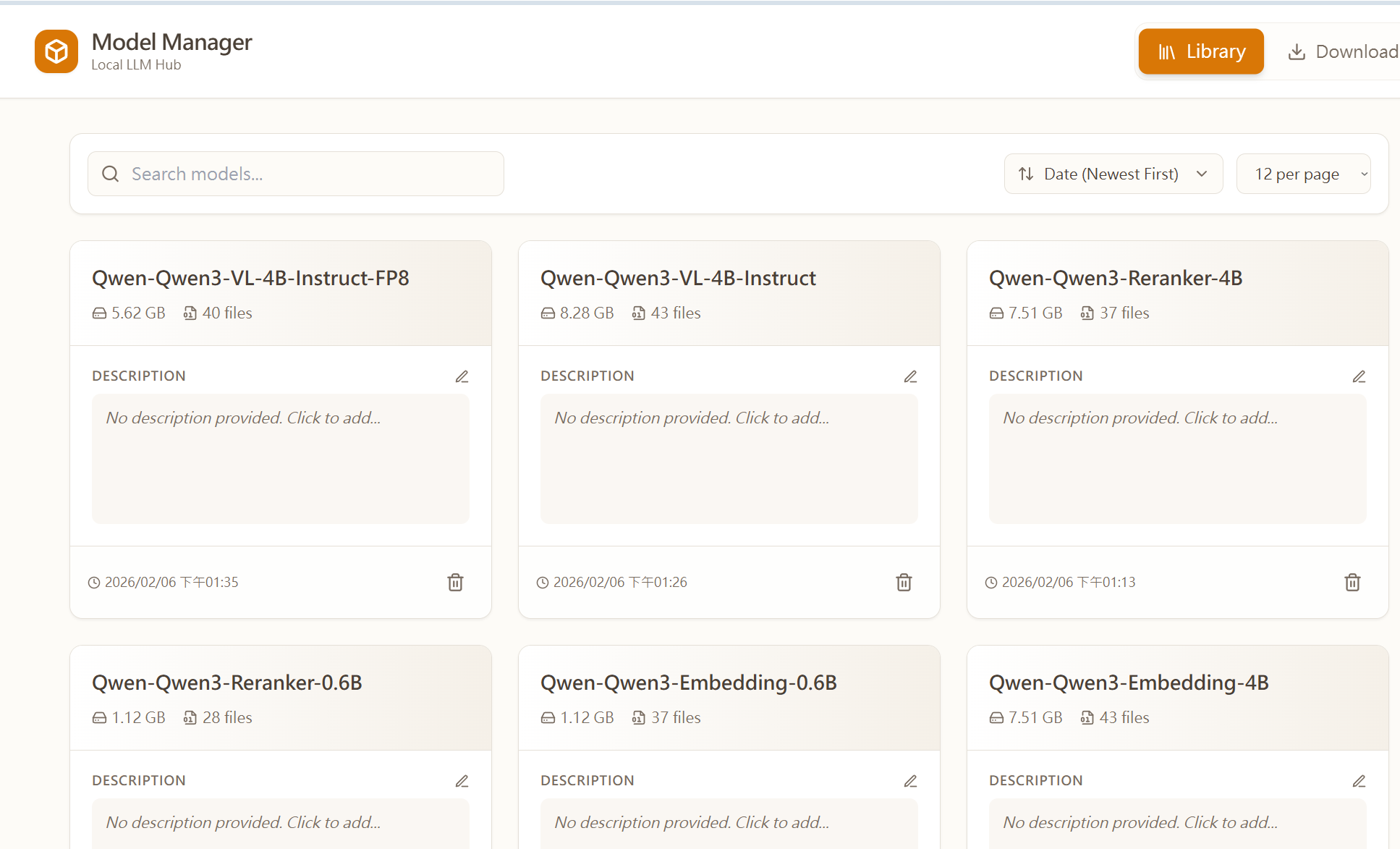Click trash icon for Qwen3-VL-4B-Instruct model
Image resolution: width=1400 pixels, height=849 pixels.
(904, 582)
